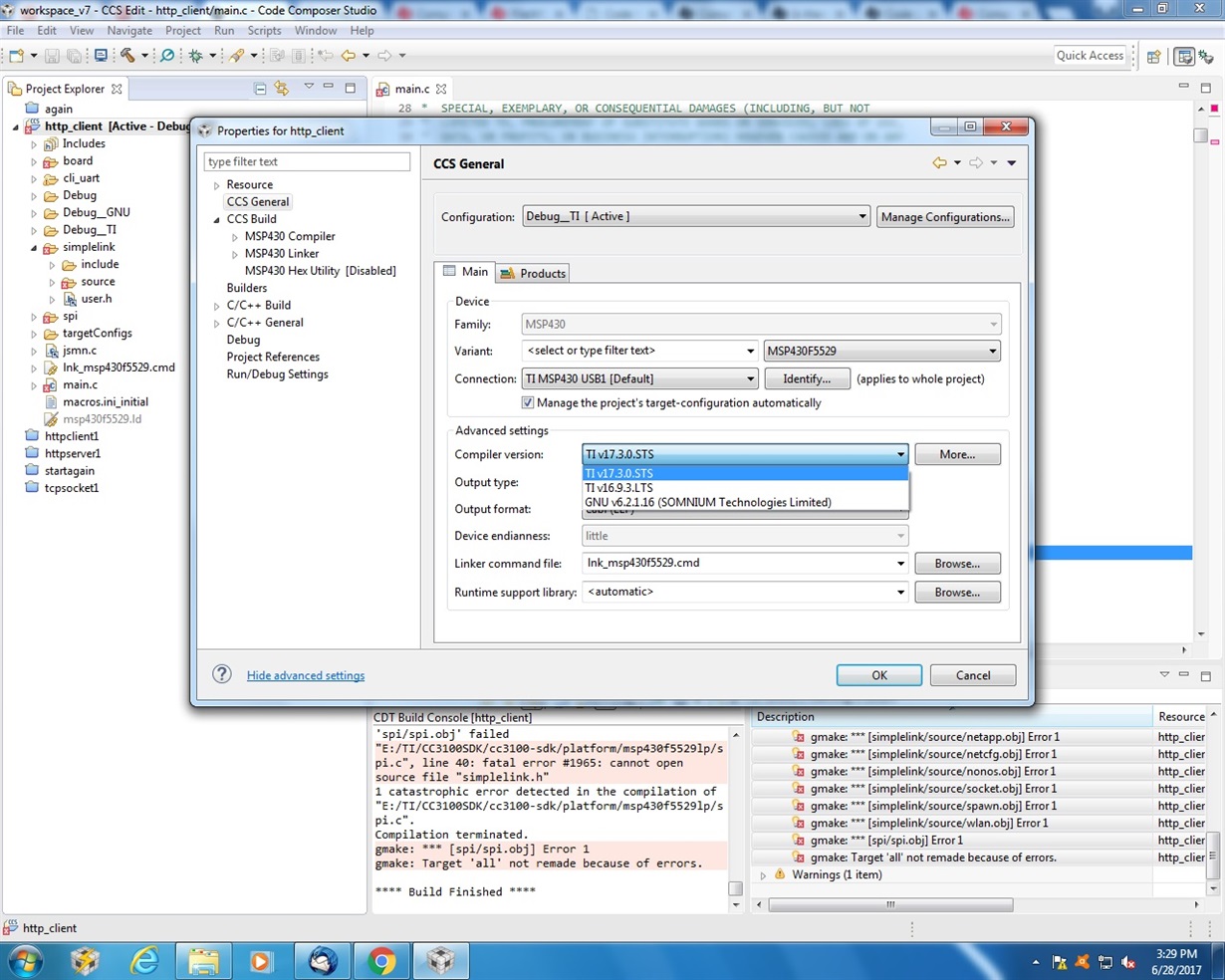Open Thunderbird from the taskbar
The height and width of the screenshot is (980, 1225).
coord(323,961)
